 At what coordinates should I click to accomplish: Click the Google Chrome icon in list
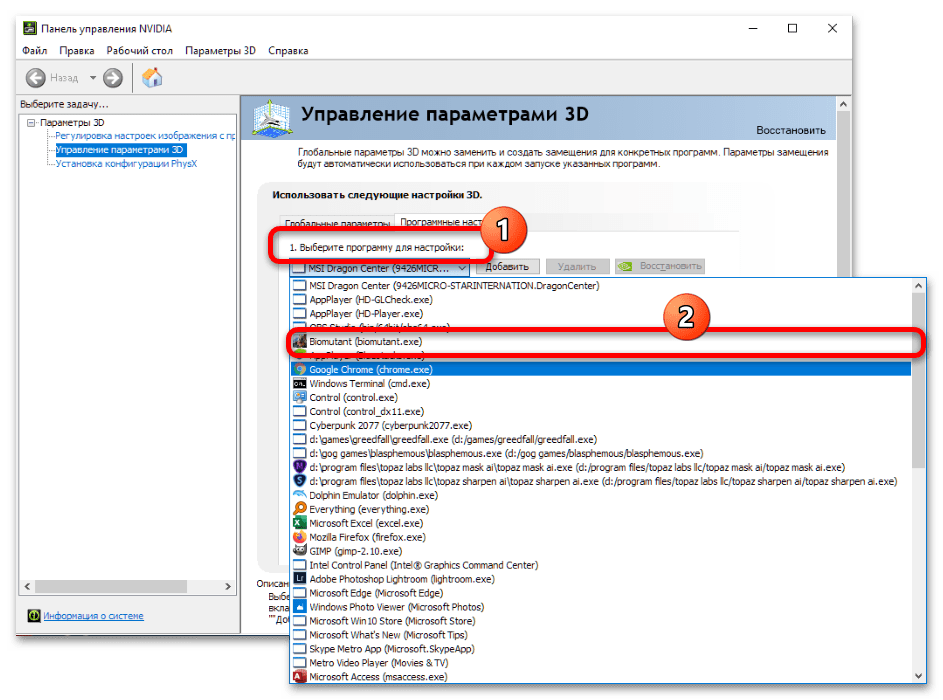[299, 369]
